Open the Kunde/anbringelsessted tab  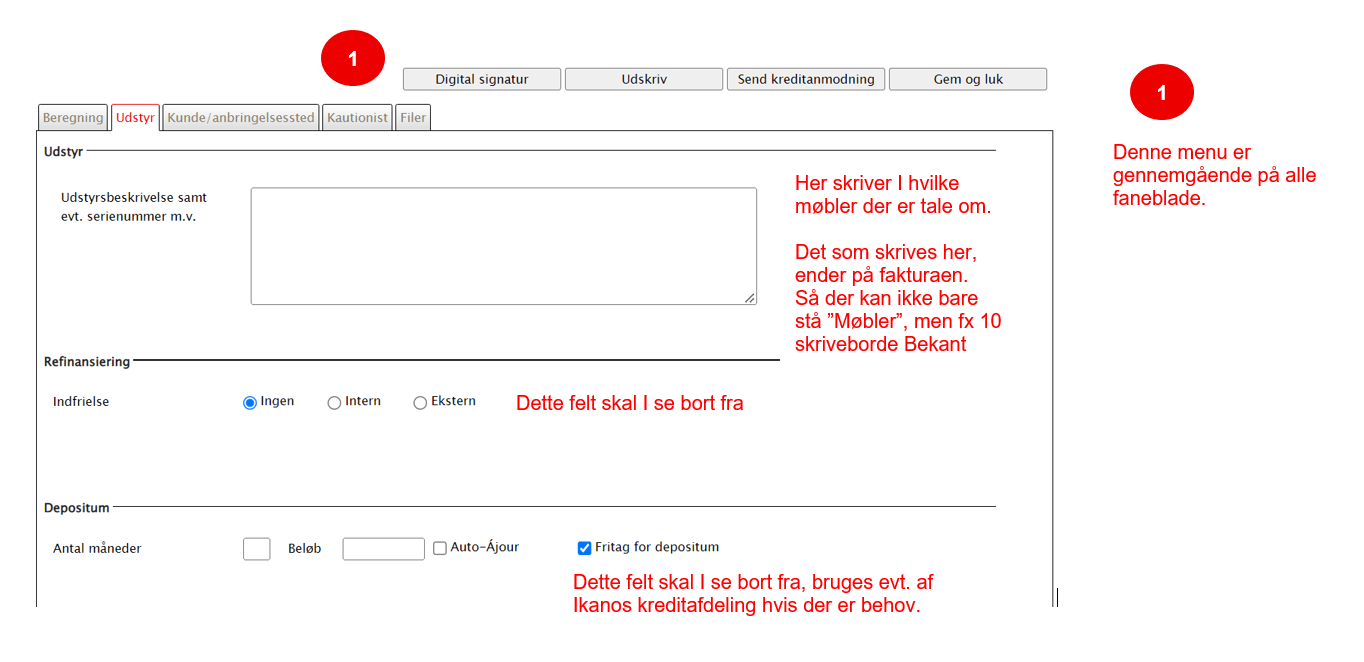point(241,118)
